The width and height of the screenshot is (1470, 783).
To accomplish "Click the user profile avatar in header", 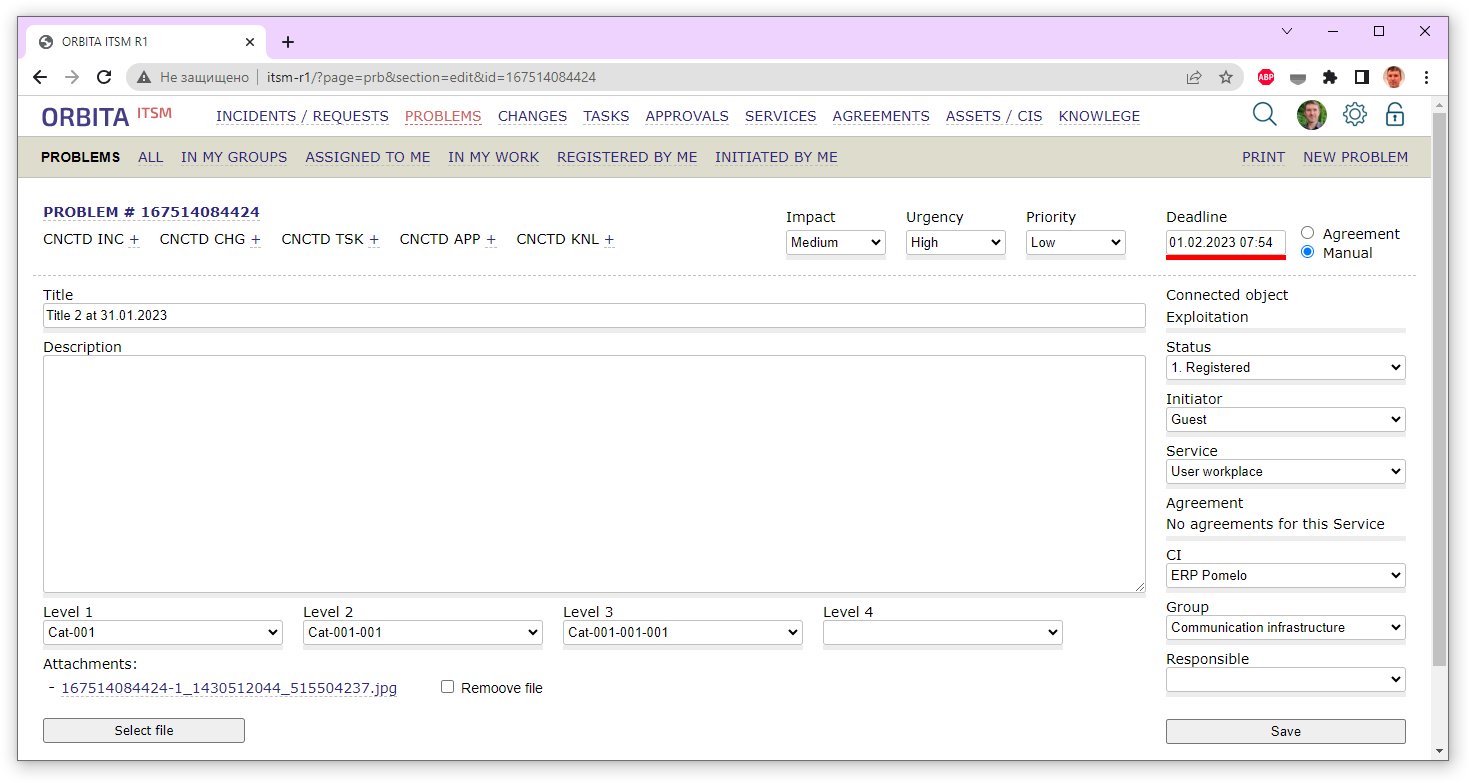I will pyautogui.click(x=1311, y=115).
